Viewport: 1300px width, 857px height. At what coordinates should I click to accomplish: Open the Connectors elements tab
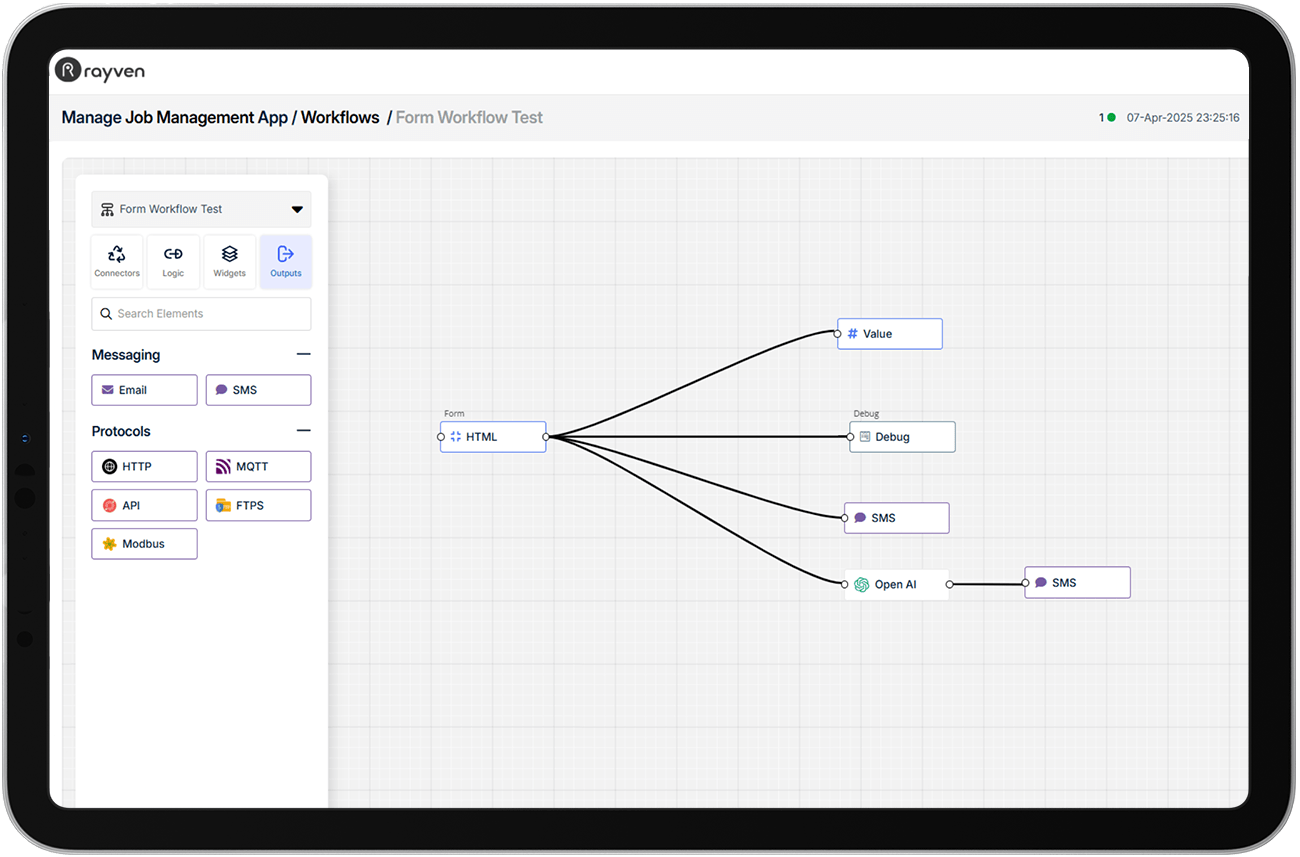point(117,261)
